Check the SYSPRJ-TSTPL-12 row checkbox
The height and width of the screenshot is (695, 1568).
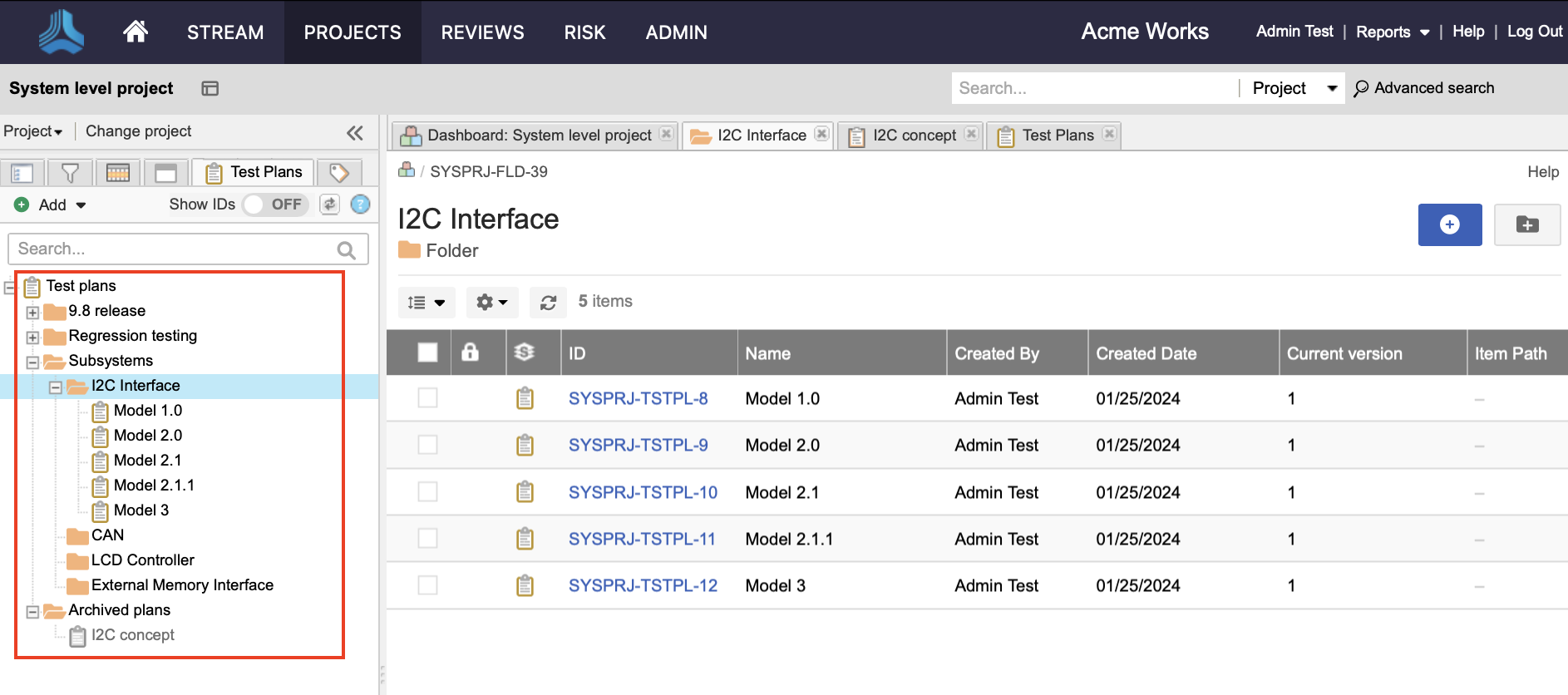427,585
